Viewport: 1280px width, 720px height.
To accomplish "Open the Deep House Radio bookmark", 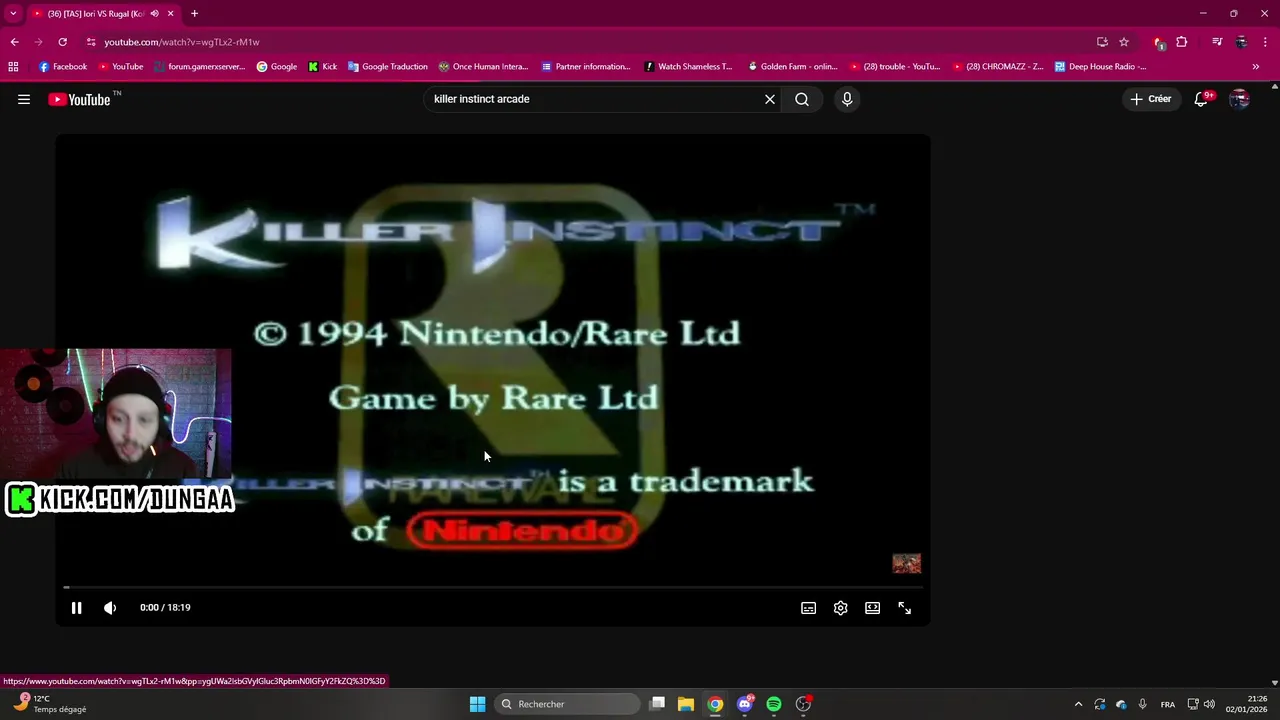I will [x=1100, y=67].
